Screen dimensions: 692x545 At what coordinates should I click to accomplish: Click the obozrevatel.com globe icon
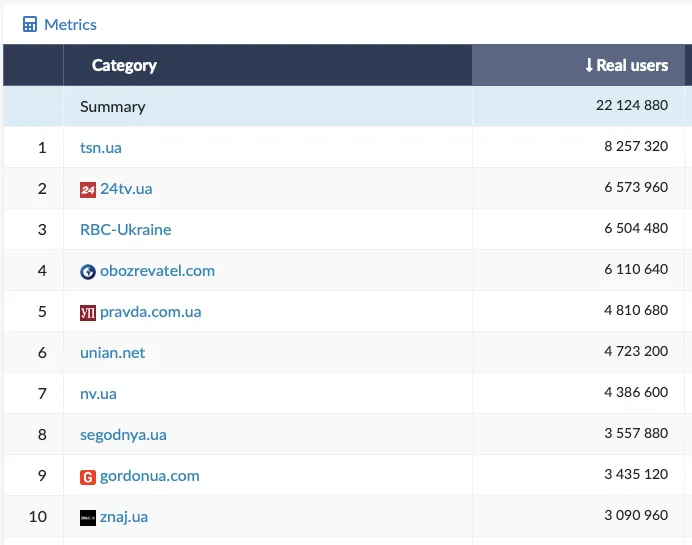pos(88,271)
